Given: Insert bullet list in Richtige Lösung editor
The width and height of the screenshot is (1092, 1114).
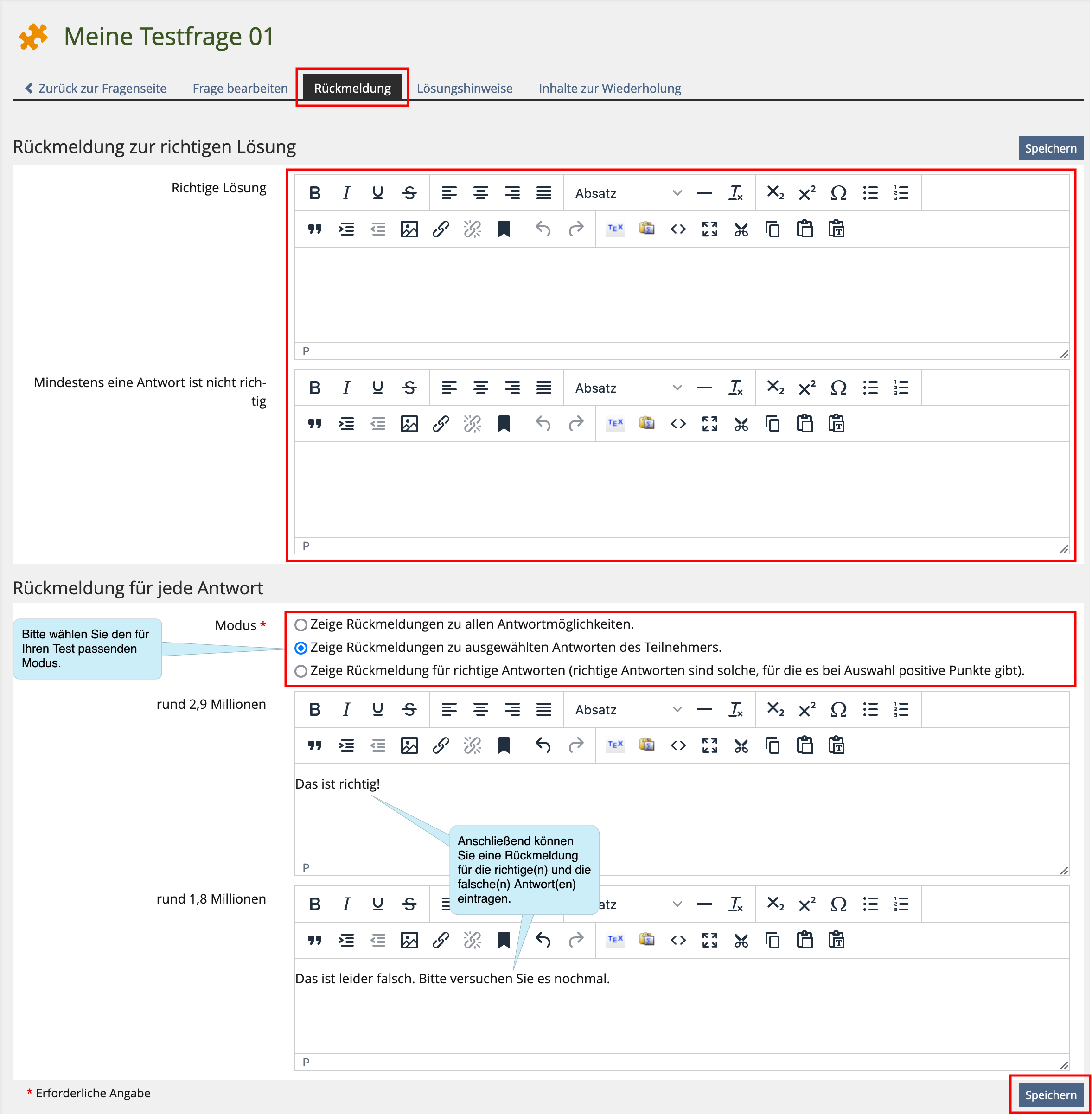Looking at the screenshot, I should pos(870,193).
